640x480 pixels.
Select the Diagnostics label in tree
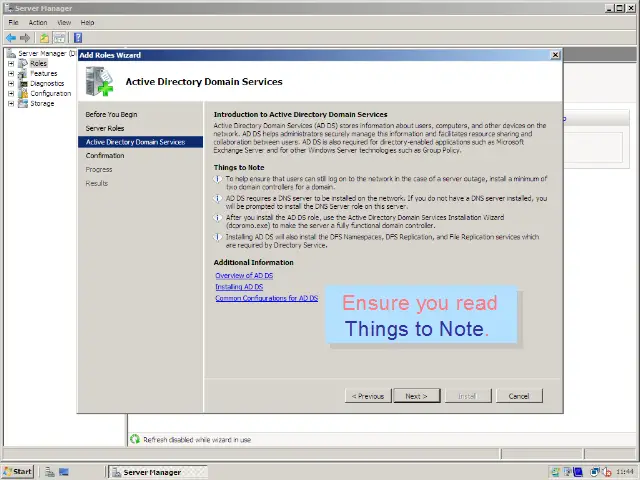[47, 83]
